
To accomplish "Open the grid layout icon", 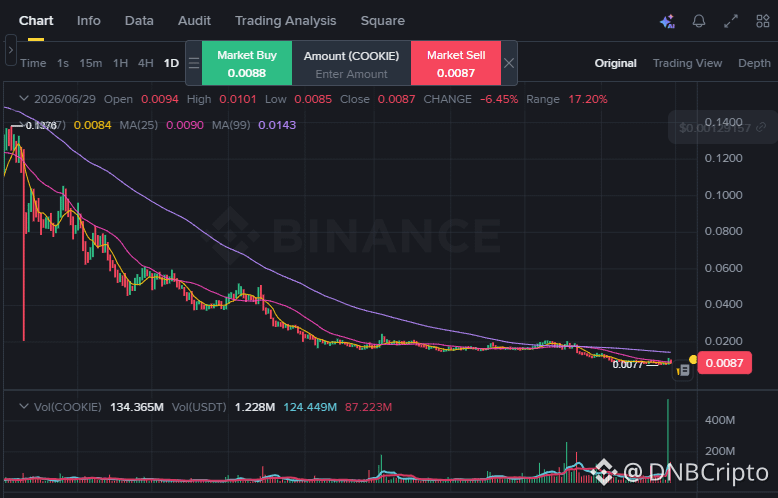I will tap(763, 21).
